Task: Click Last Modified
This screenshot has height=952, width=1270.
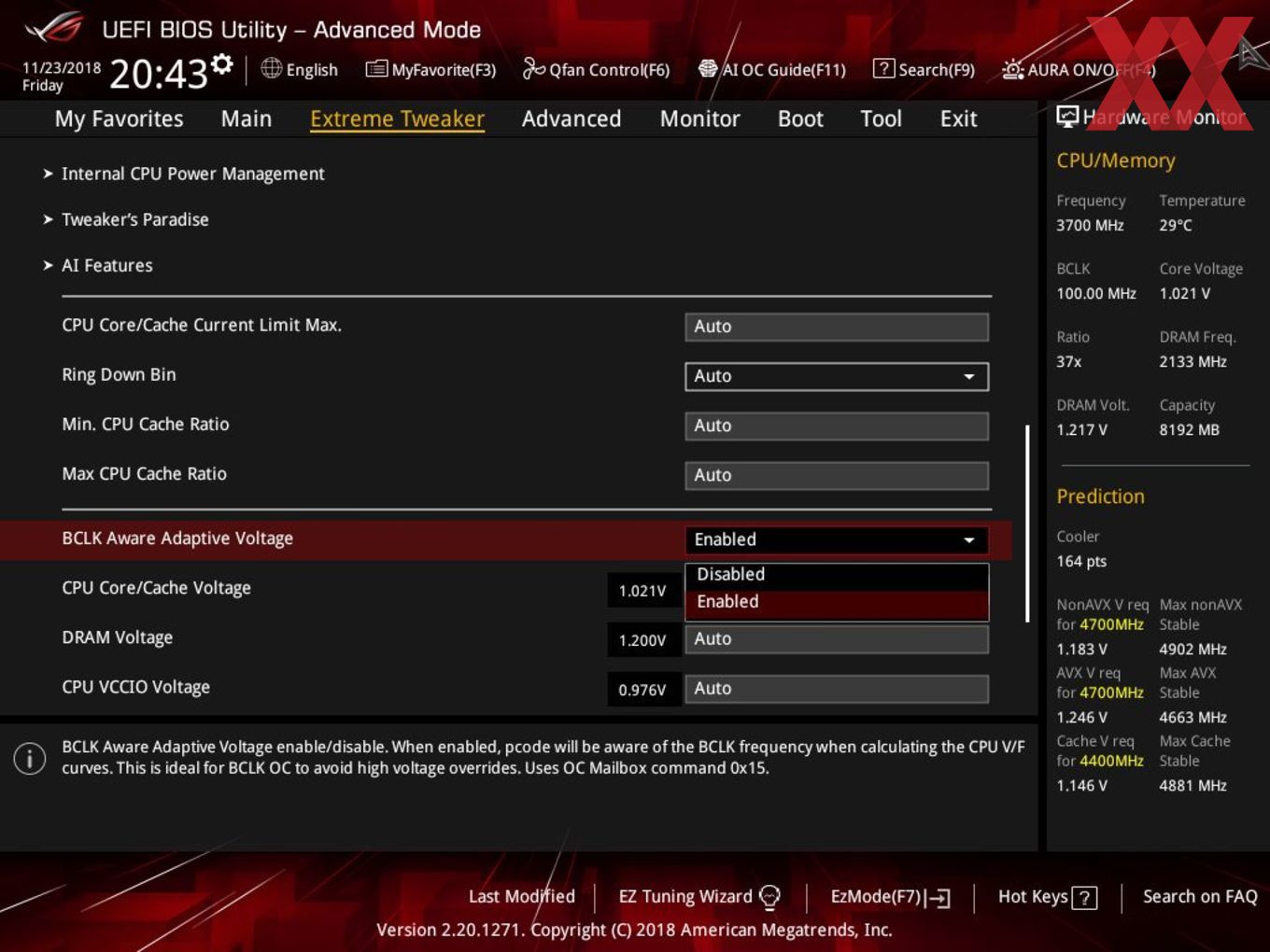Action: pos(521,897)
